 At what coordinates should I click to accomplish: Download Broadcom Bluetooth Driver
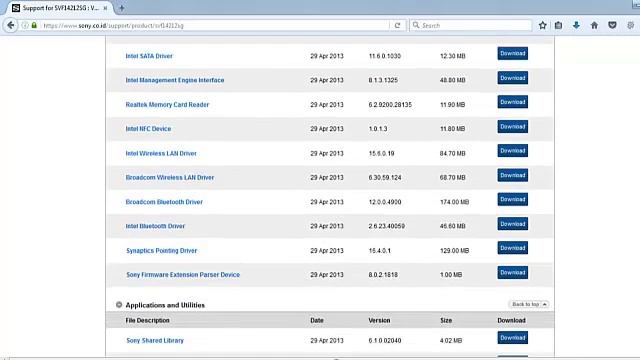click(x=512, y=200)
